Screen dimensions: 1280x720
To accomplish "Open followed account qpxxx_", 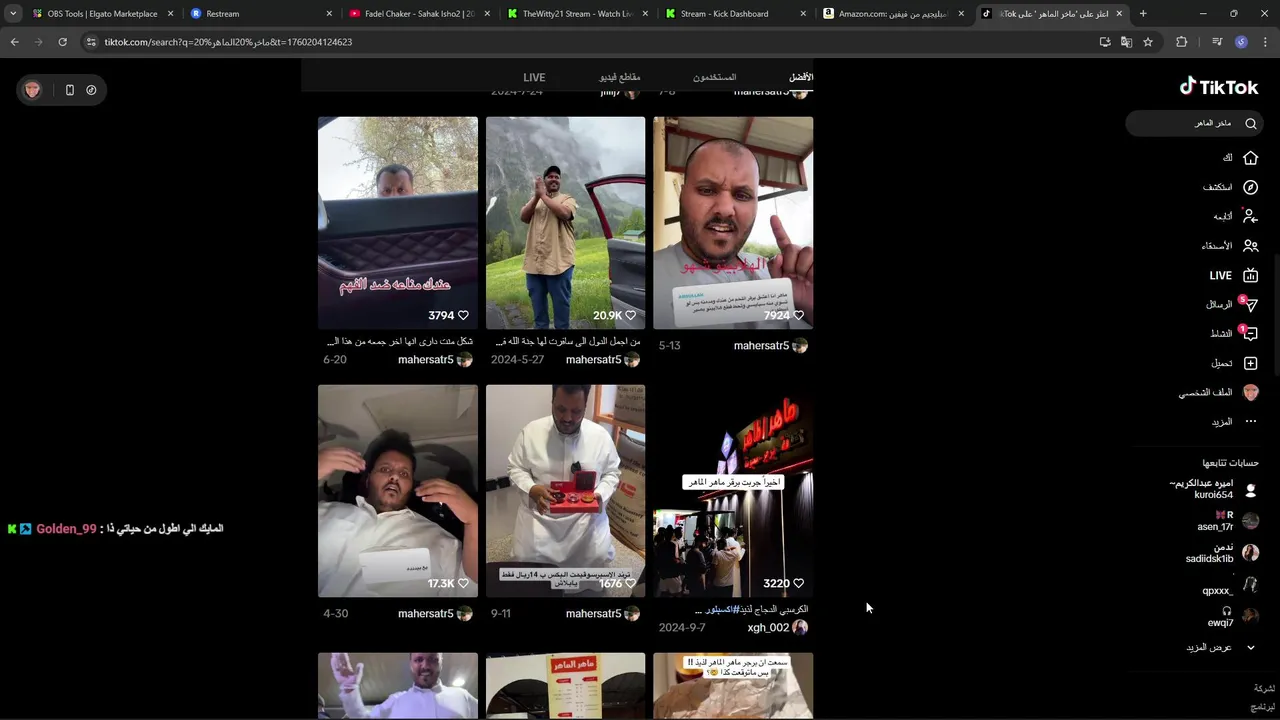I will click(x=1229, y=586).
